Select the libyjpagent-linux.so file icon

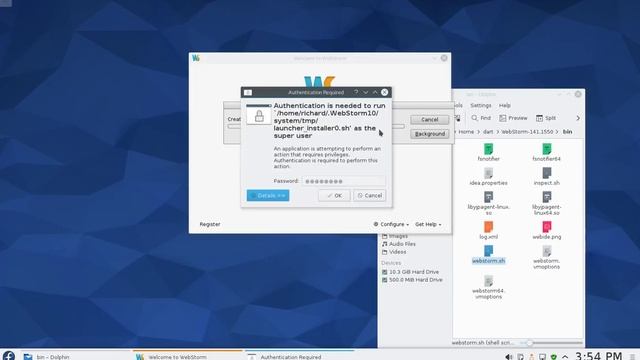click(489, 198)
